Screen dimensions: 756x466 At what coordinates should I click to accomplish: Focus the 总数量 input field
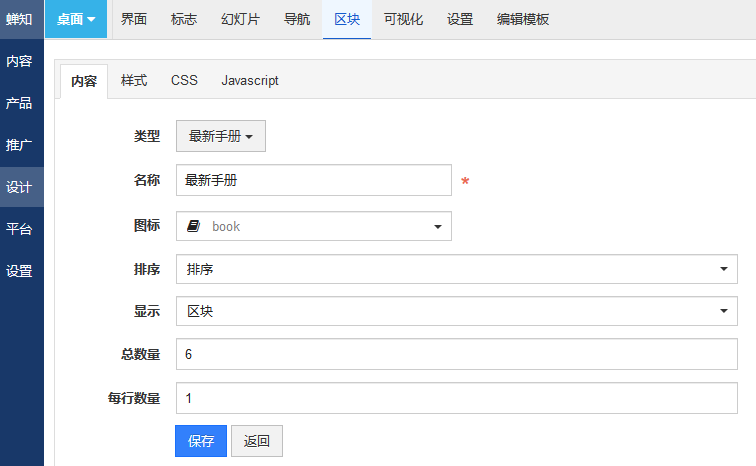tap(456, 354)
